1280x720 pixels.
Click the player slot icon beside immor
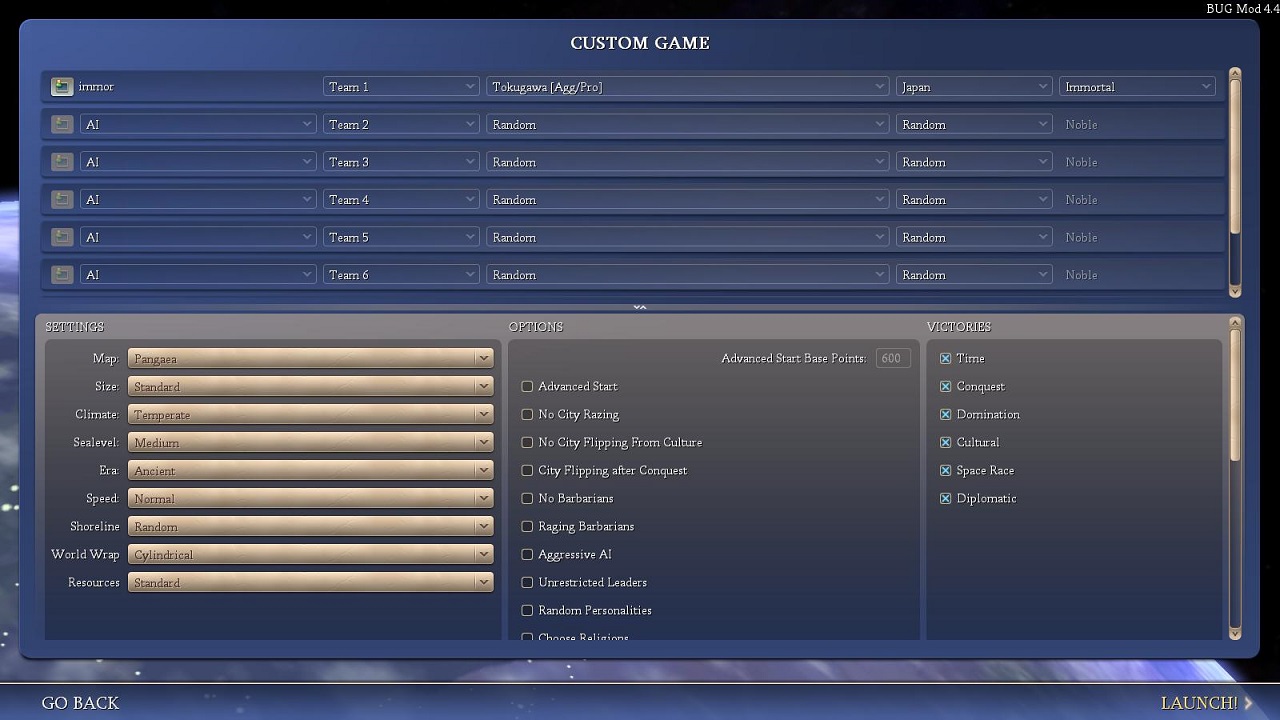pyautogui.click(x=62, y=87)
